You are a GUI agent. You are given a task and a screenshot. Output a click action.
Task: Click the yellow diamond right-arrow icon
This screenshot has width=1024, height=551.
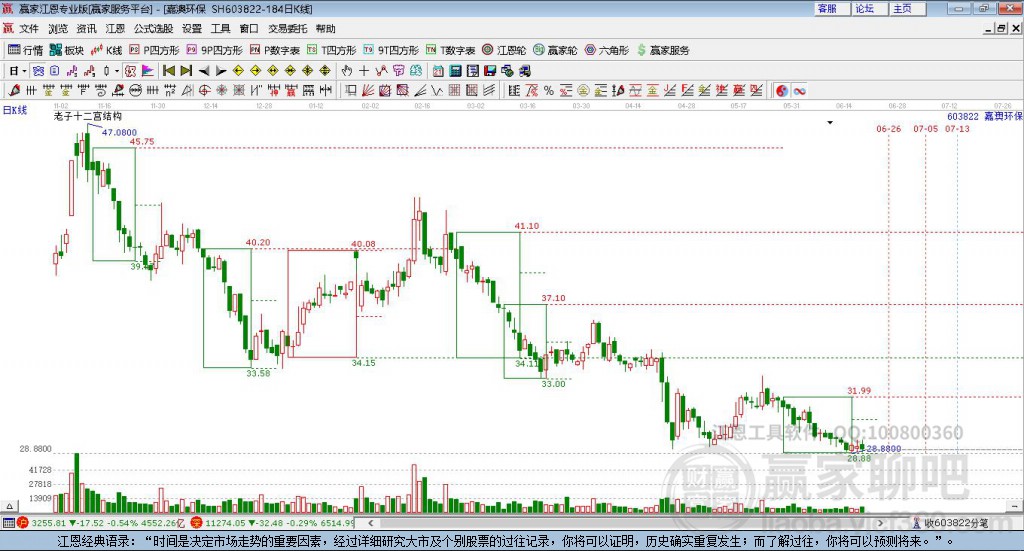255,71
